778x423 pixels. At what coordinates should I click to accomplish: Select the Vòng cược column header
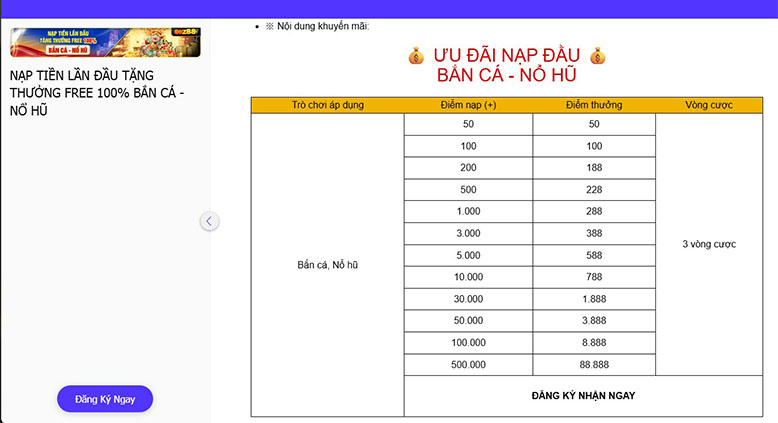(x=709, y=105)
